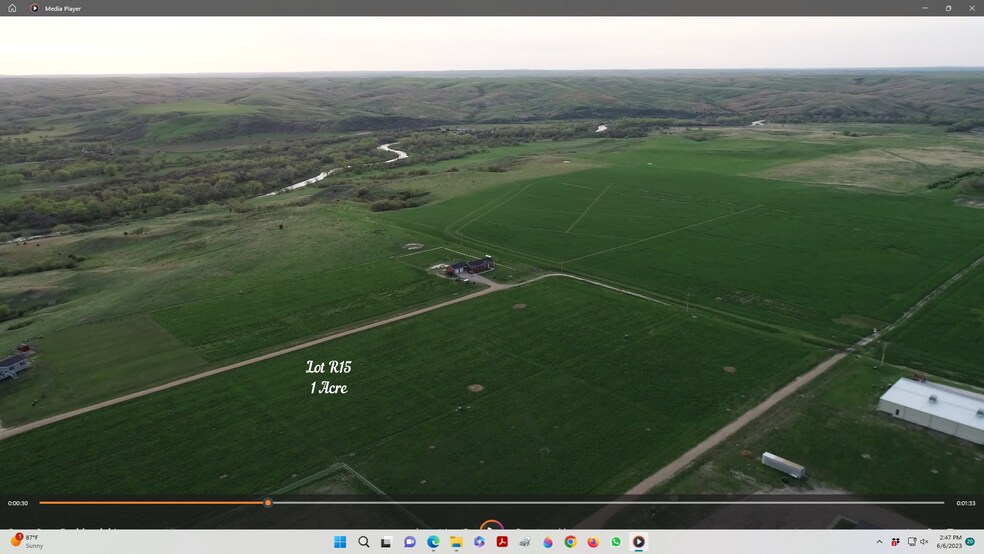Screen dimensions: 984x554
Task: Click total duration 0:01:33 label
Action: pyautogui.click(x=966, y=503)
